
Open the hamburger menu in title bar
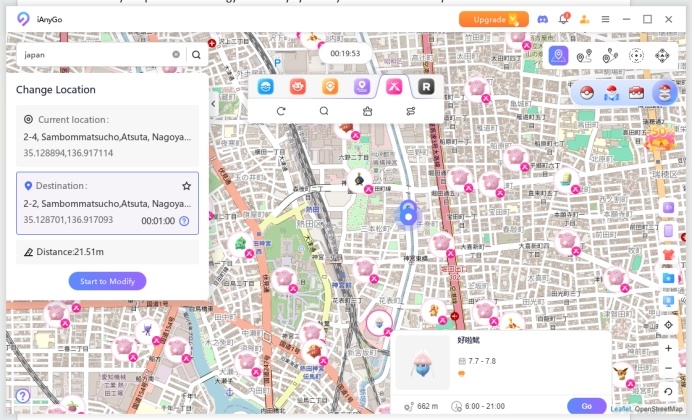(x=605, y=19)
